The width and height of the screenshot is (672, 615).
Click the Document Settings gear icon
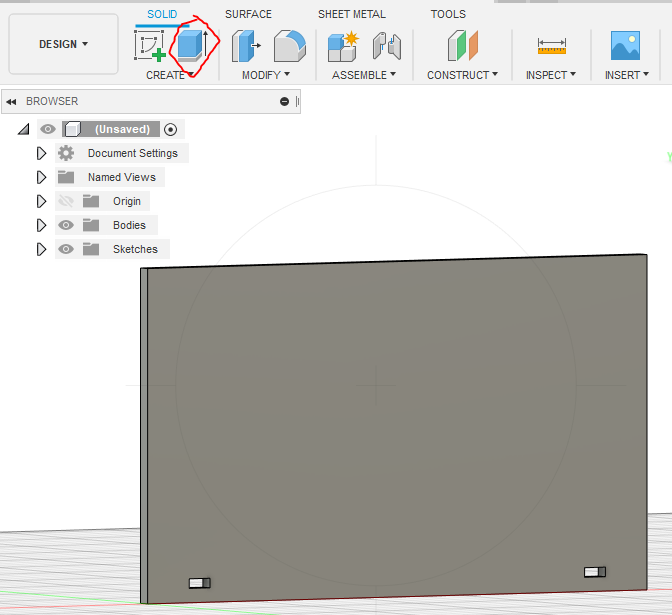click(66, 153)
